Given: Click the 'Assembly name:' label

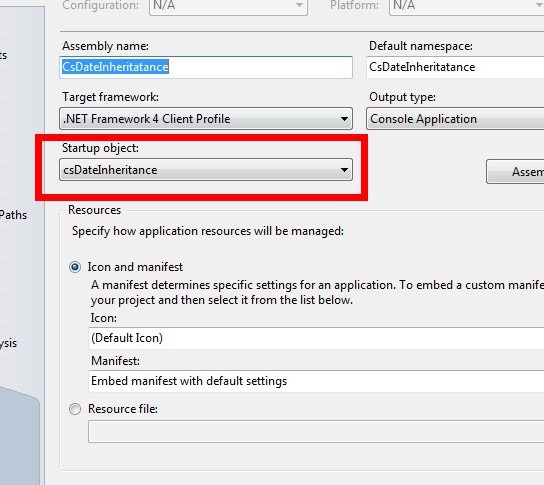Looking at the screenshot, I should point(105,46).
